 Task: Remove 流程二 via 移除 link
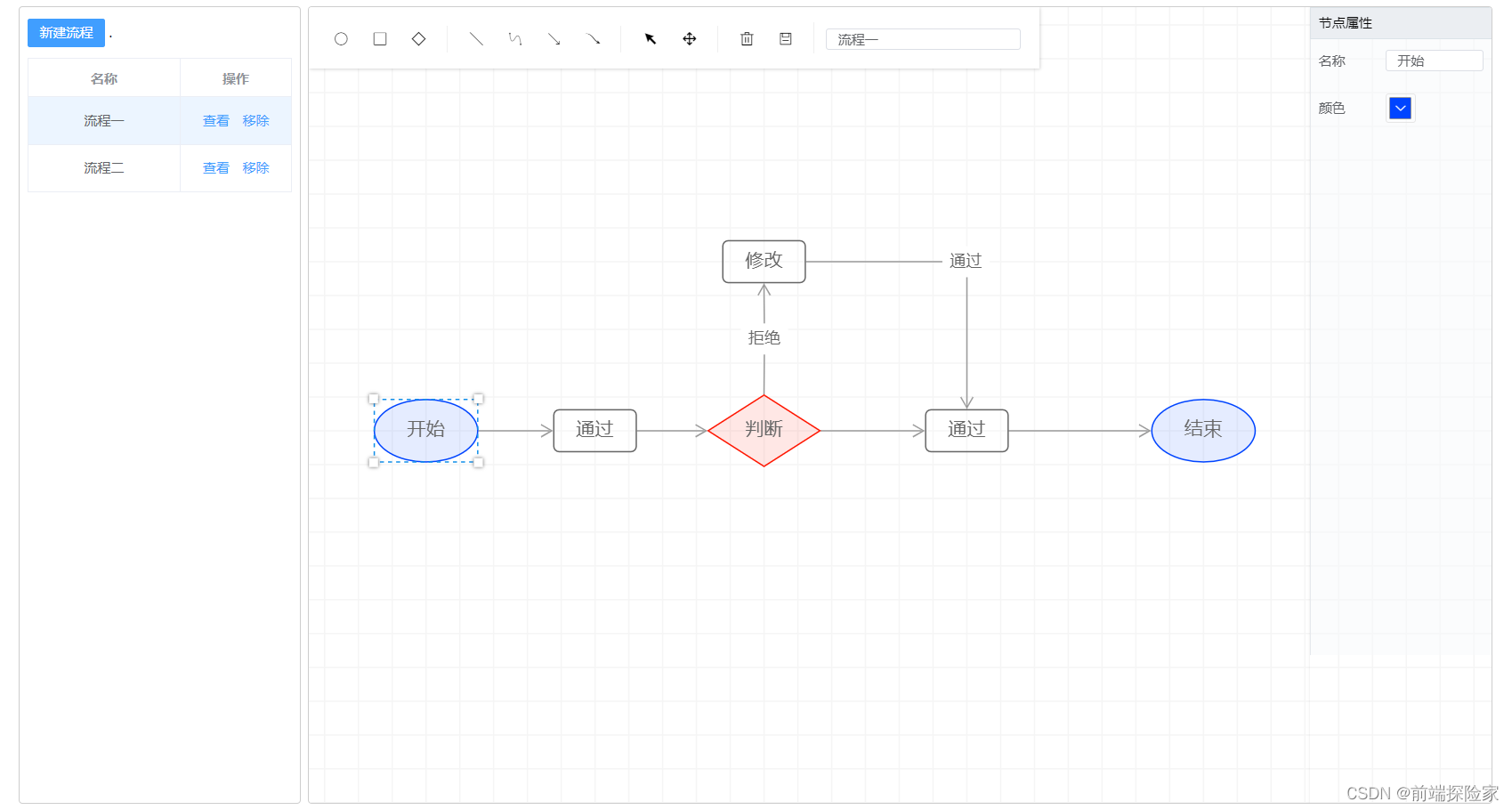coord(256,168)
